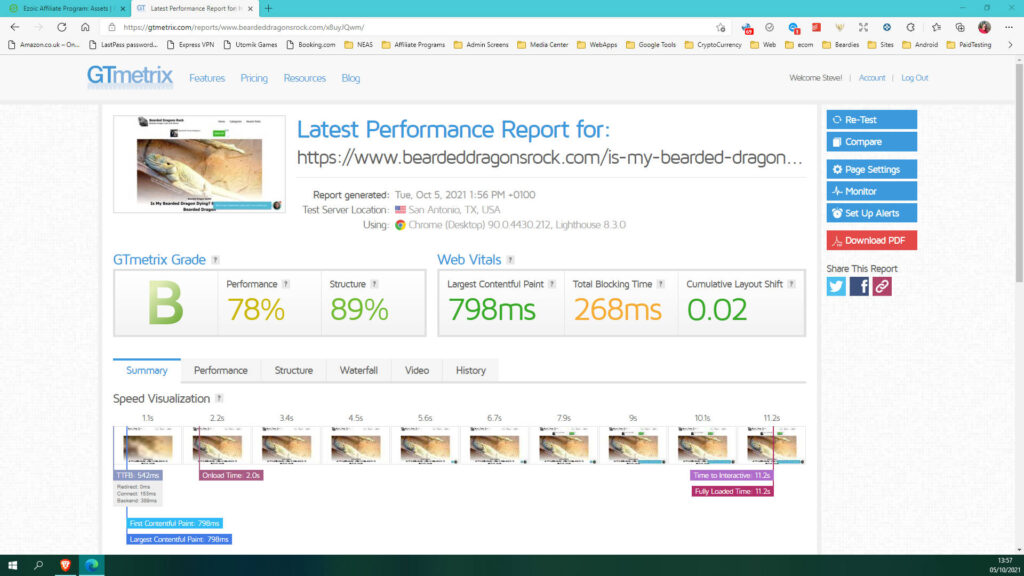The height and width of the screenshot is (576, 1024).
Task: Open the Affiliate Programs bookmark folder
Action: coord(413,45)
